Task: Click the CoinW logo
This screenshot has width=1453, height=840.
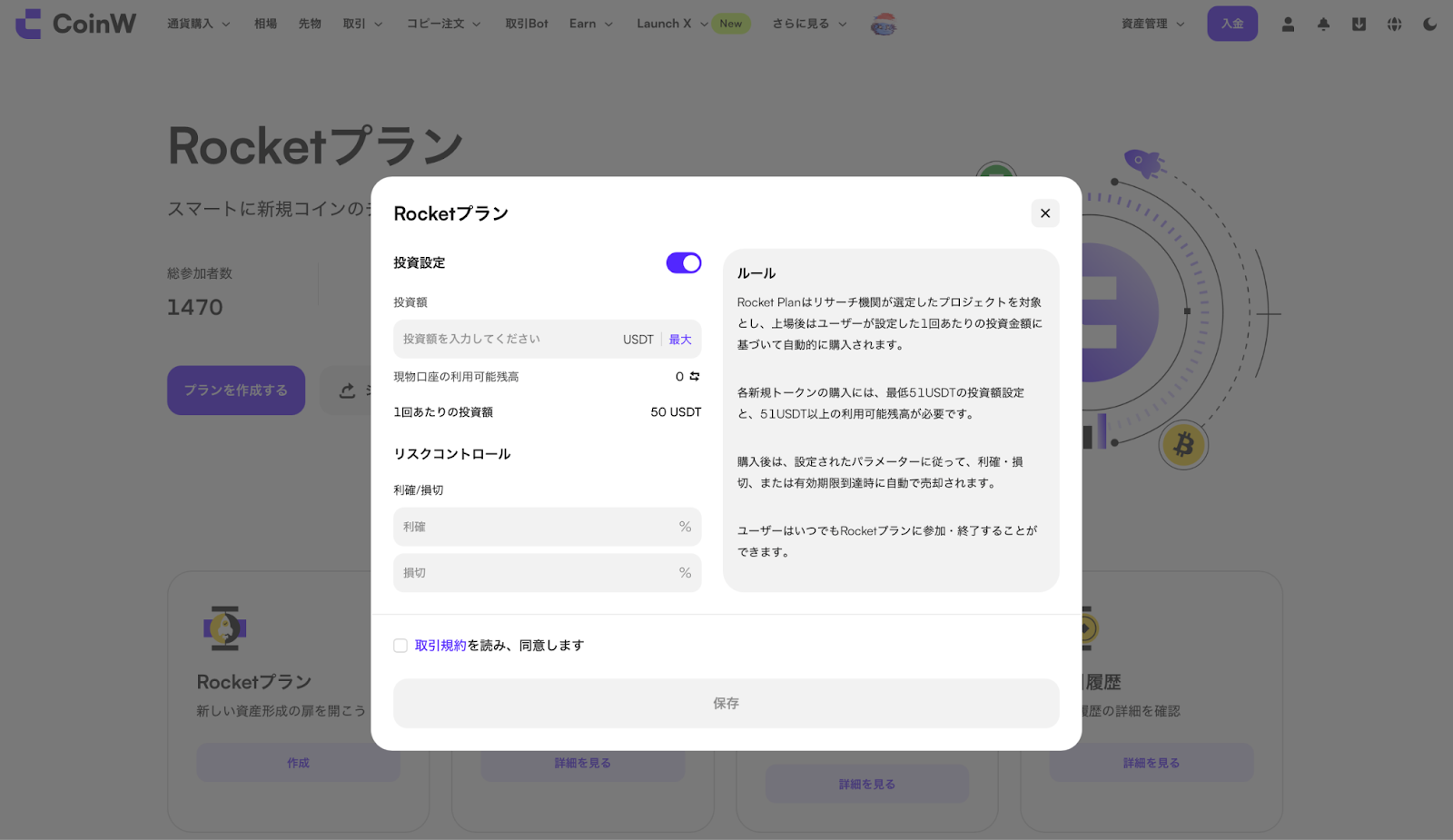Action: [x=76, y=24]
